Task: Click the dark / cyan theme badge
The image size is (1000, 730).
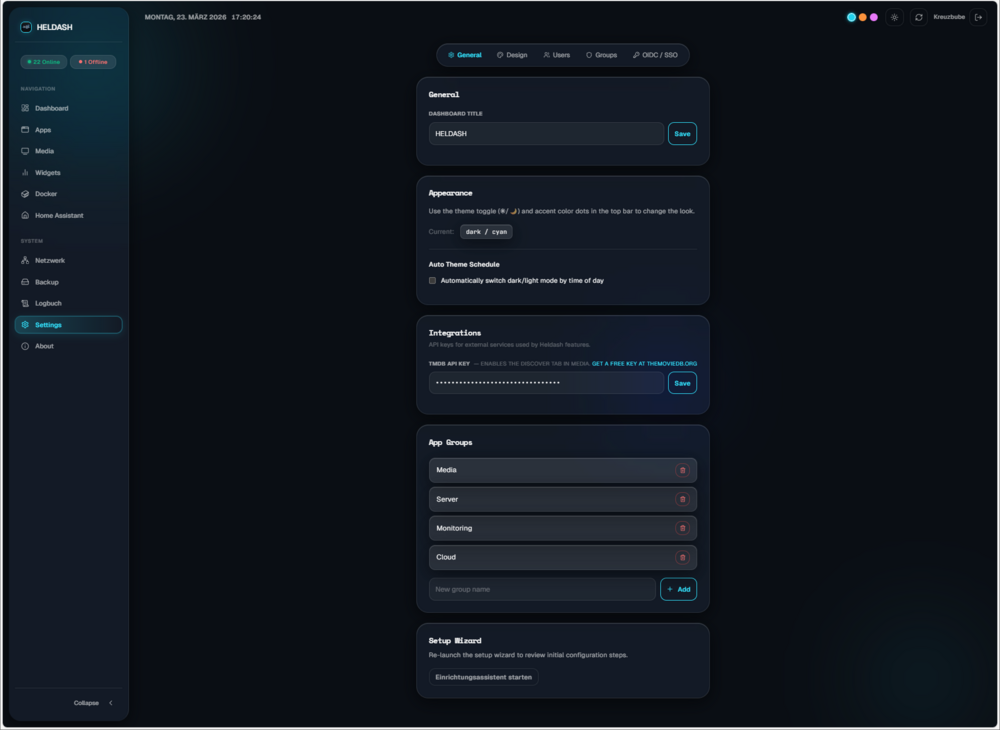Action: [486, 232]
